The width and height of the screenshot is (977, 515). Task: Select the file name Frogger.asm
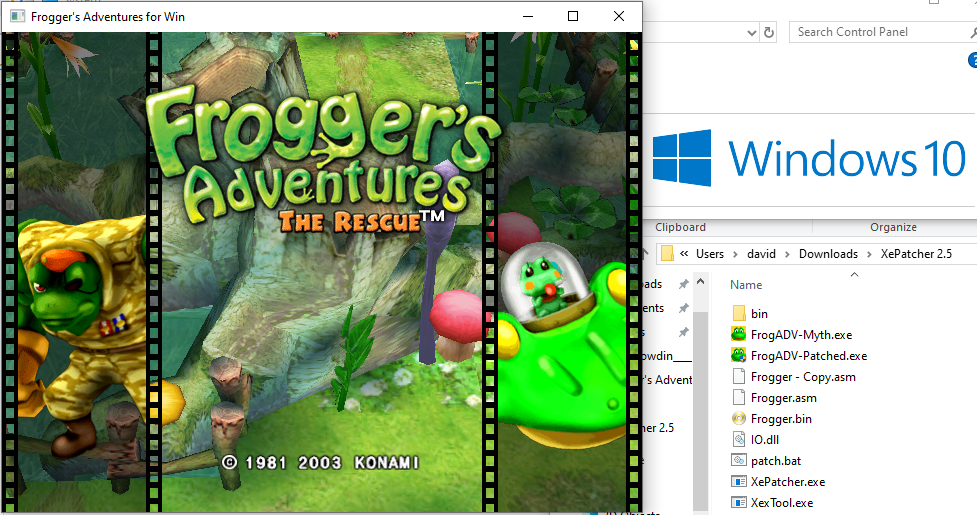pyautogui.click(x=784, y=398)
